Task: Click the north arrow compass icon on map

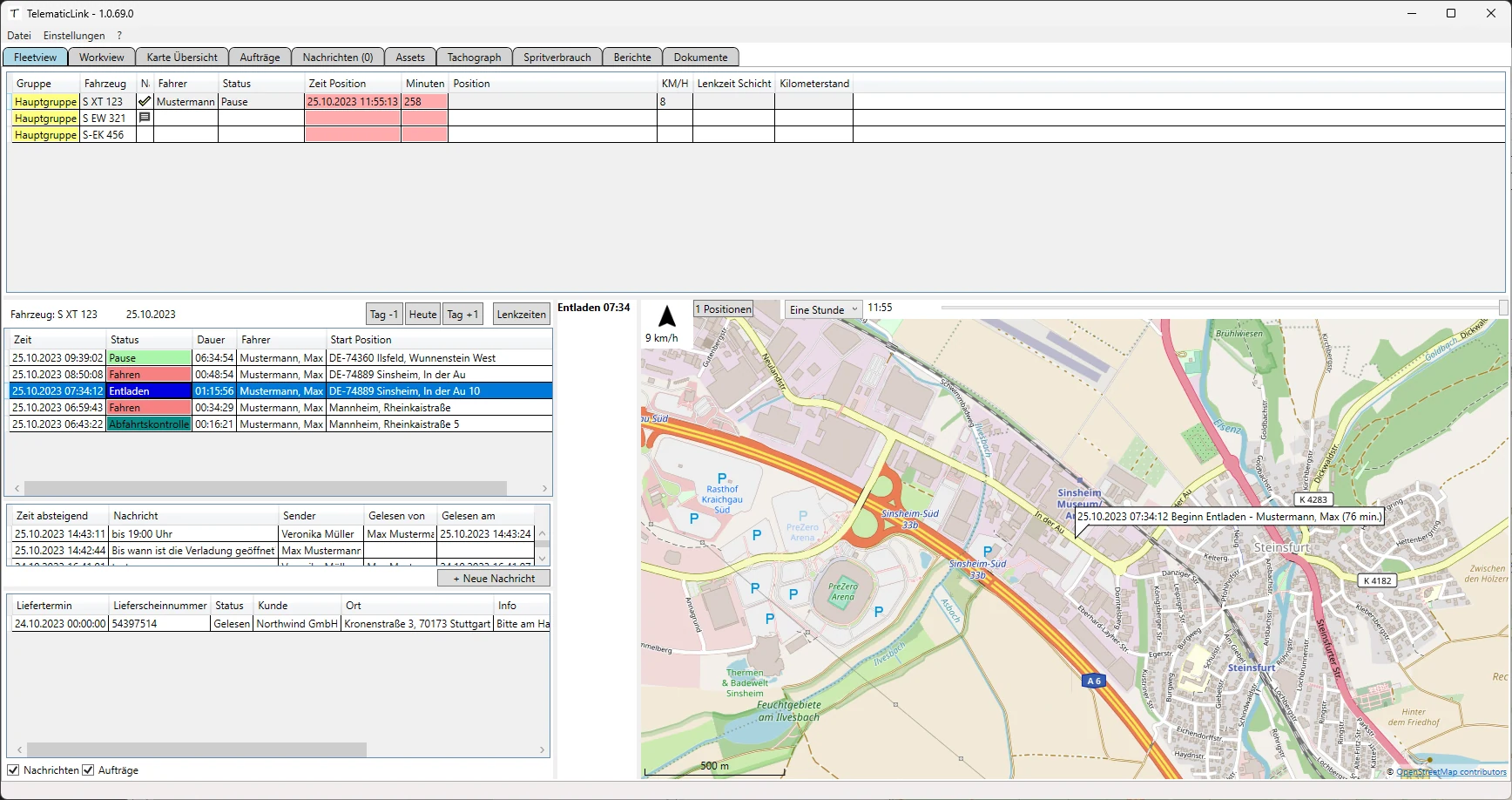Action: click(667, 316)
